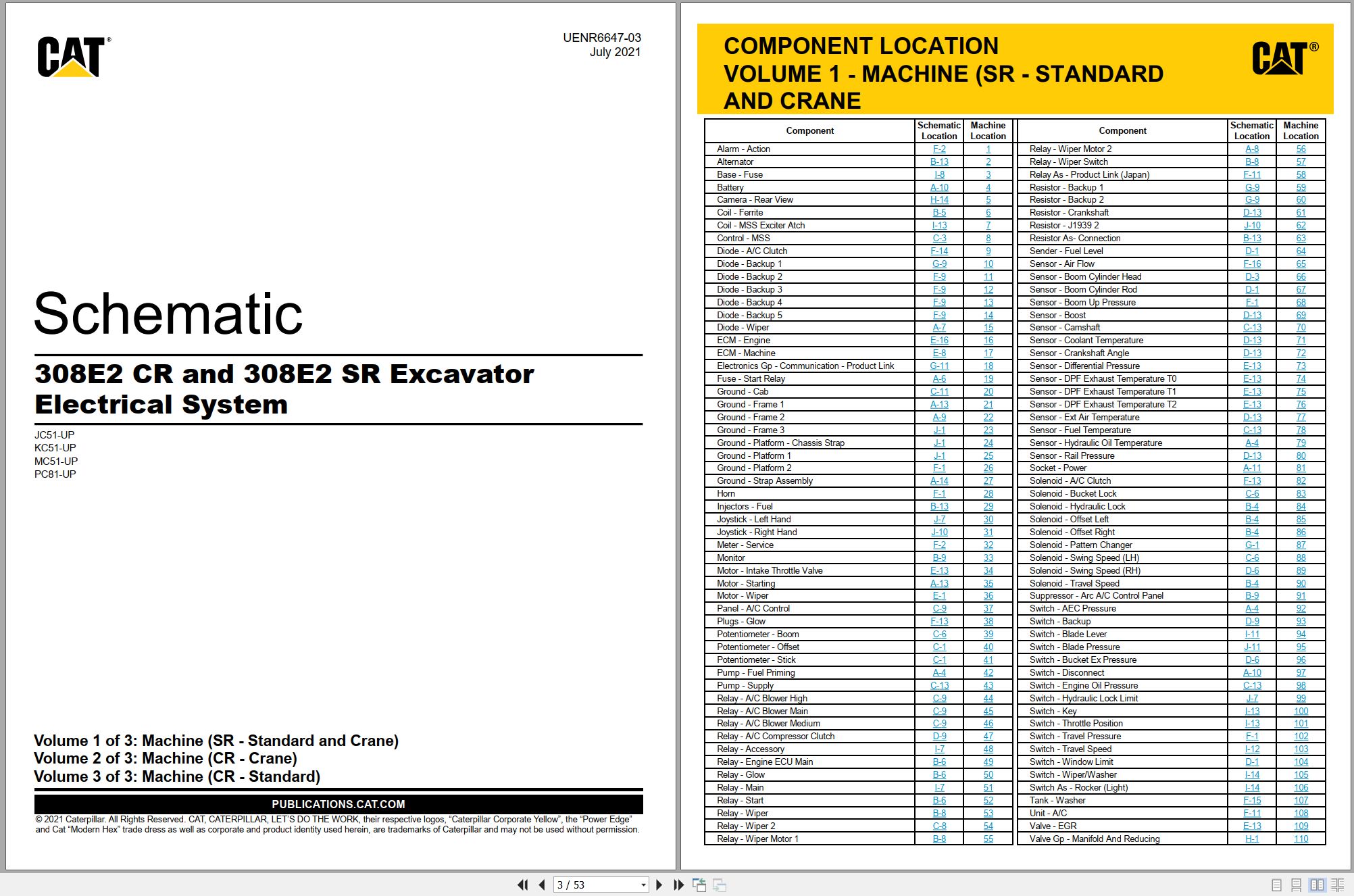Switch to continuous page layout
The width and height of the screenshot is (1354, 896).
click(1296, 885)
